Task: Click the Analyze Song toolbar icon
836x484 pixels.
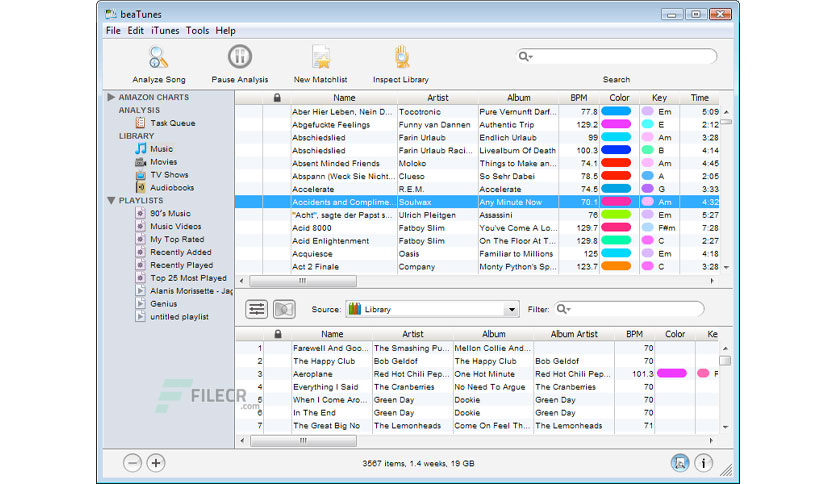Action: [x=158, y=58]
